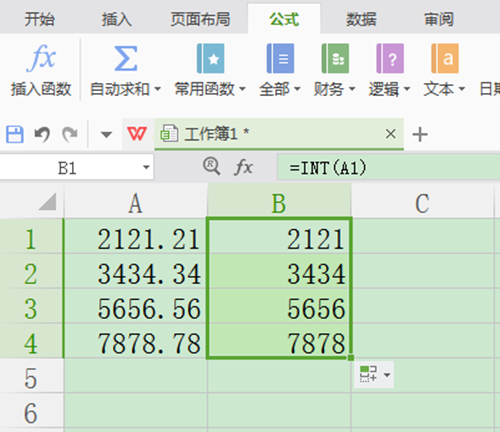The image size is (500, 432).
Task: Select empty cell A5
Action: pyautogui.click(x=135, y=376)
